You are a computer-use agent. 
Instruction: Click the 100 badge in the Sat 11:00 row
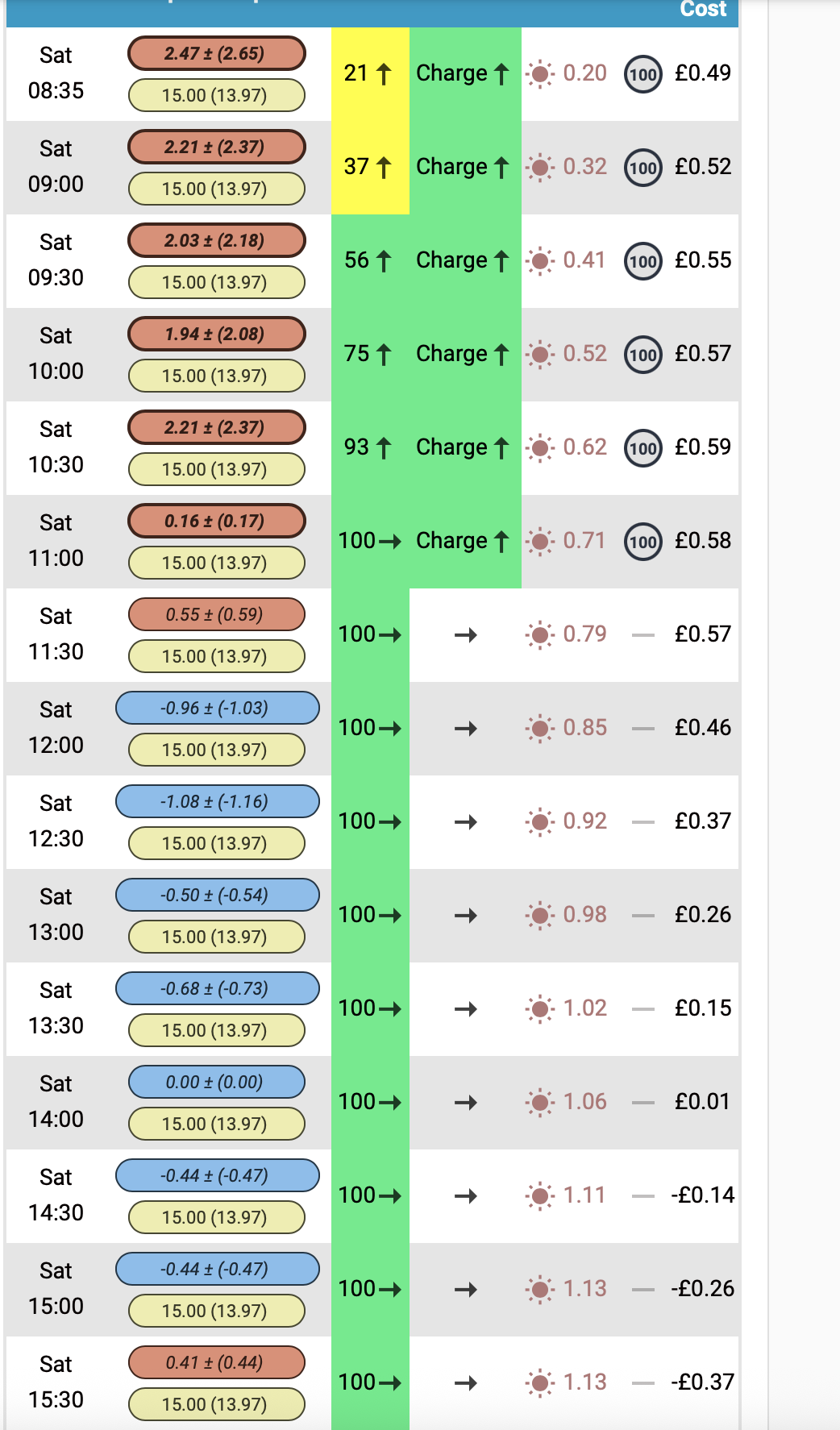(x=643, y=542)
